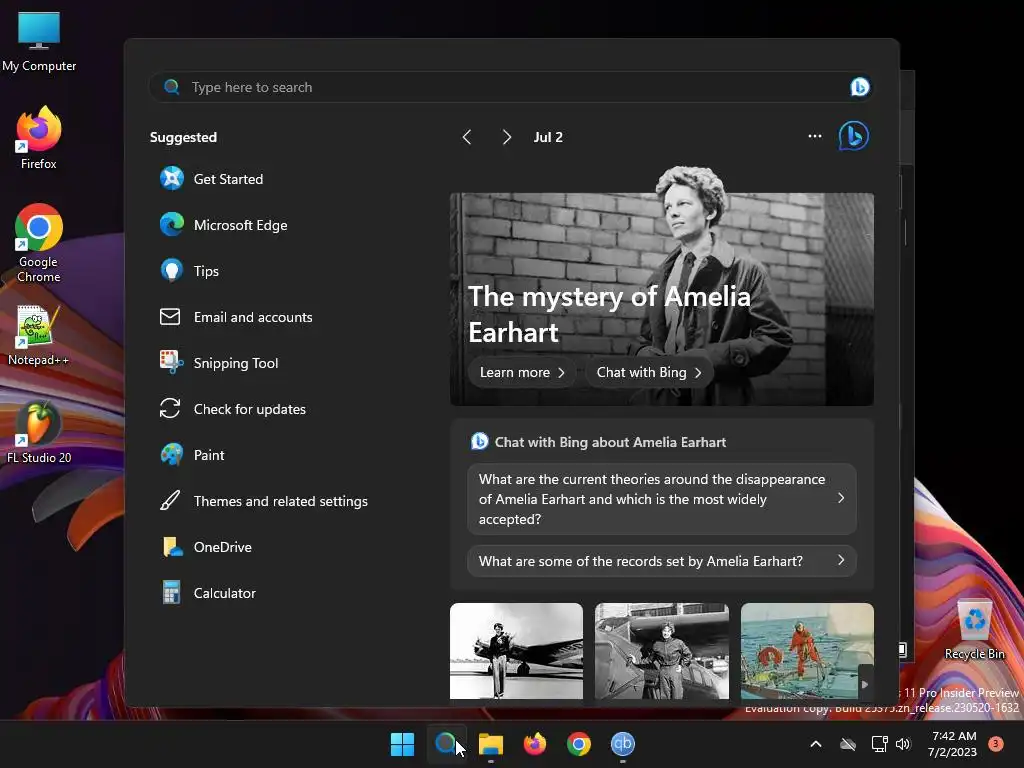Image resolution: width=1024 pixels, height=768 pixels.
Task: Click Chat with Bing button
Action: [x=648, y=372]
